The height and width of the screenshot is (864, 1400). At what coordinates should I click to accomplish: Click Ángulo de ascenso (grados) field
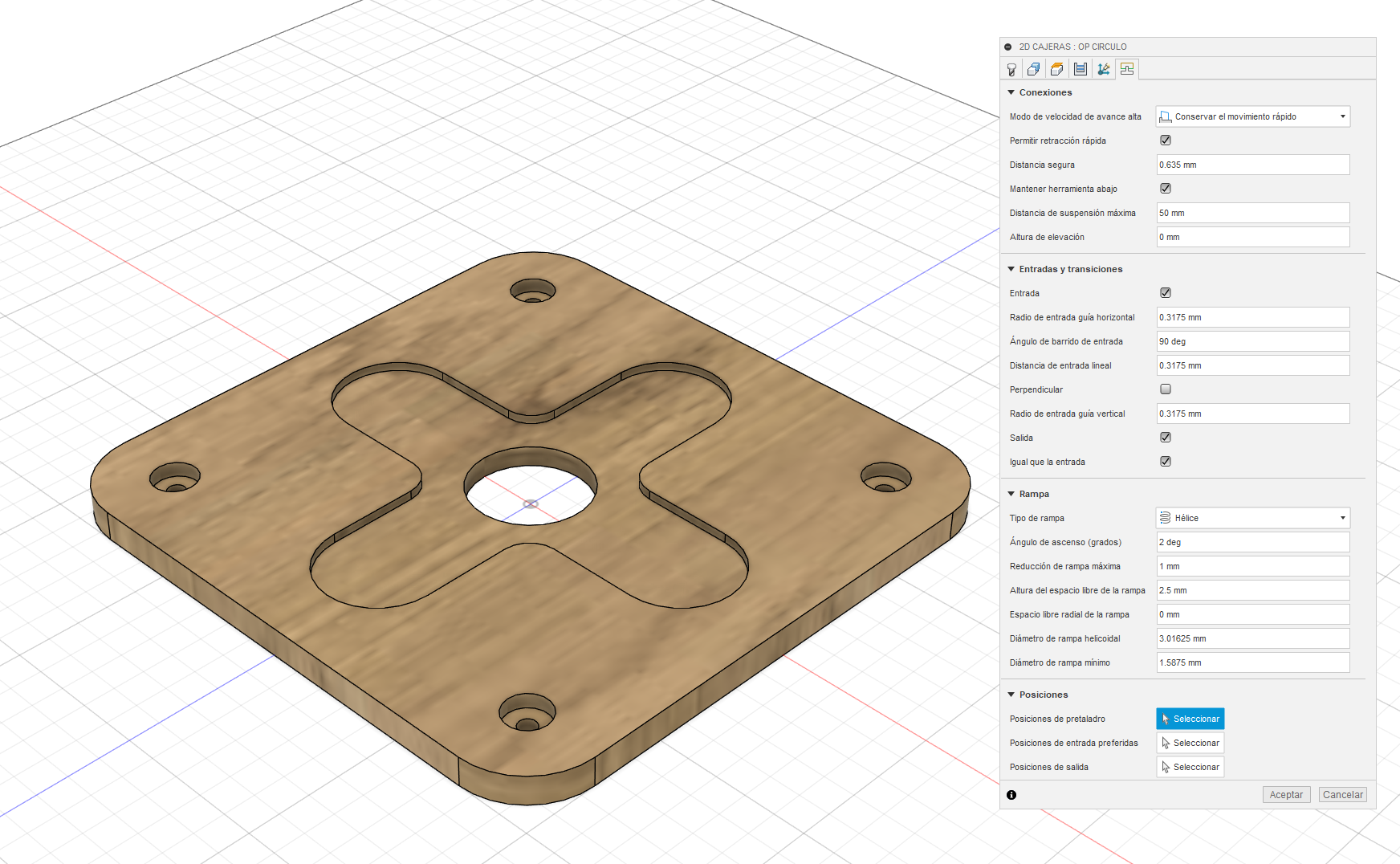click(1253, 542)
